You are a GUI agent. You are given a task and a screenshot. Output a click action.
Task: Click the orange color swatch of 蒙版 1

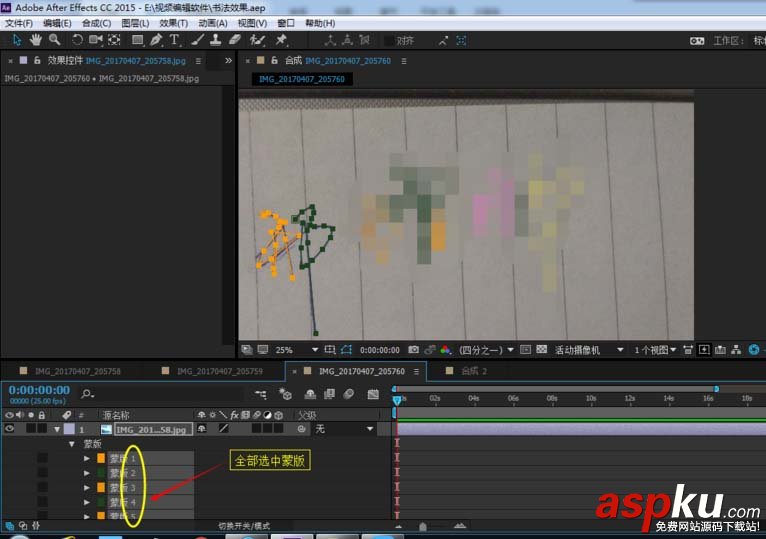101,458
